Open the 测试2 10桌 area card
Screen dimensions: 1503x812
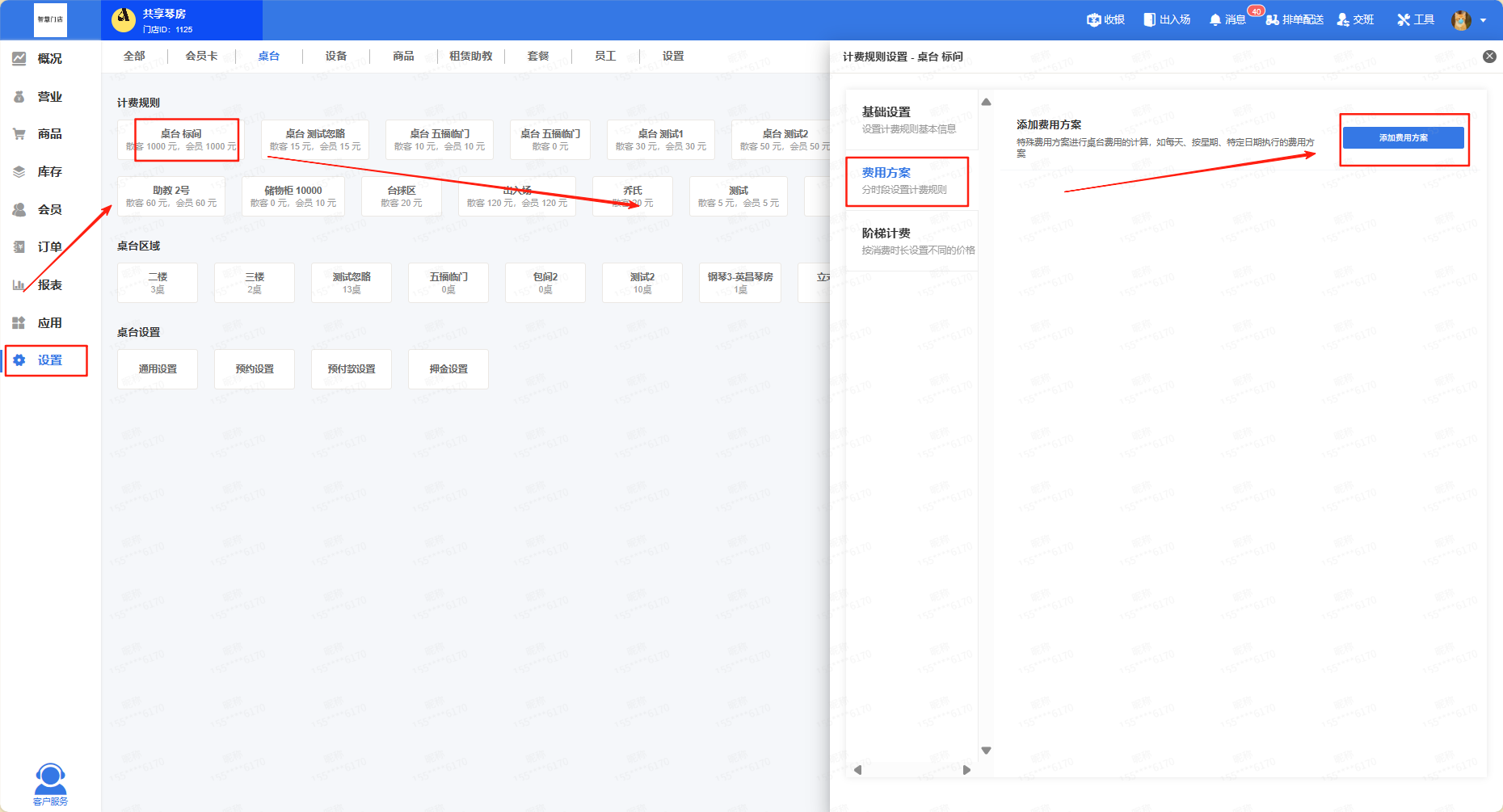(x=642, y=283)
